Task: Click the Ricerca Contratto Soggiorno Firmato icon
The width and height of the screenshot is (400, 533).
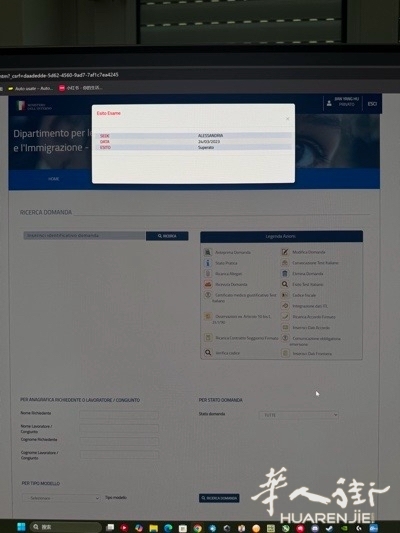Action: (208, 338)
